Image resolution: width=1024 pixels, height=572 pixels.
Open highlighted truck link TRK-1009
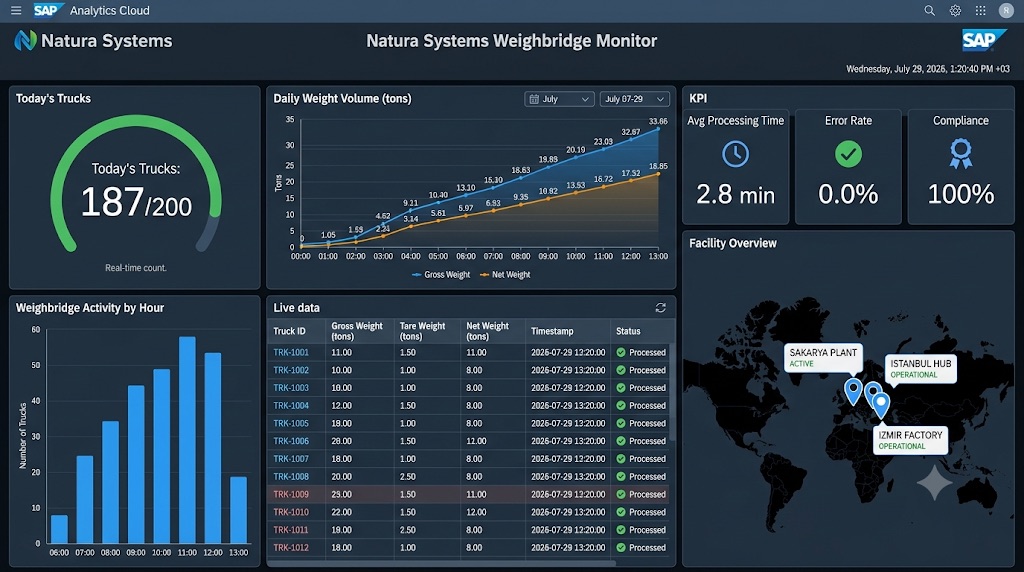(291, 494)
